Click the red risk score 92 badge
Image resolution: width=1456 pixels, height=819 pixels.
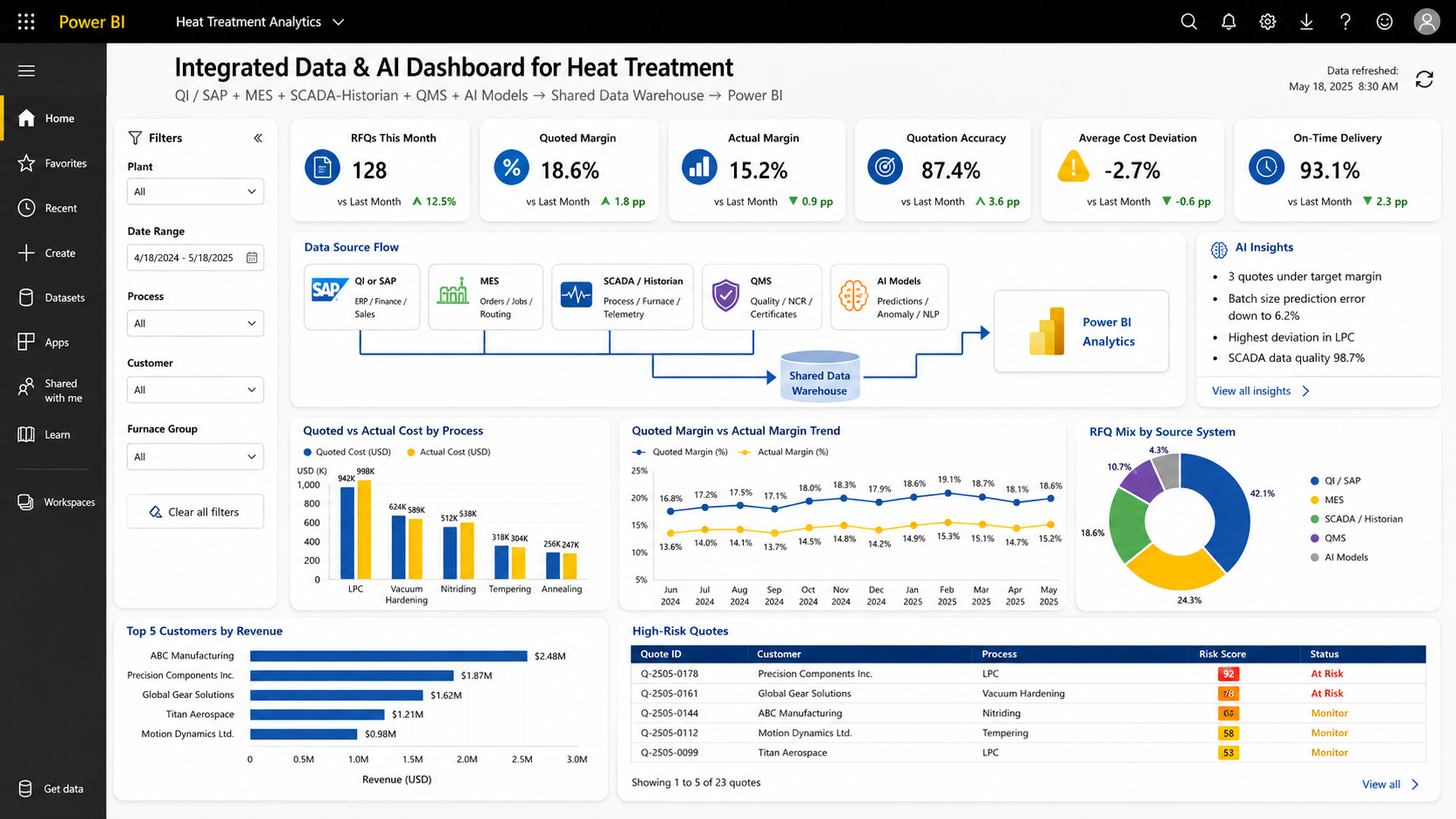tap(1228, 674)
